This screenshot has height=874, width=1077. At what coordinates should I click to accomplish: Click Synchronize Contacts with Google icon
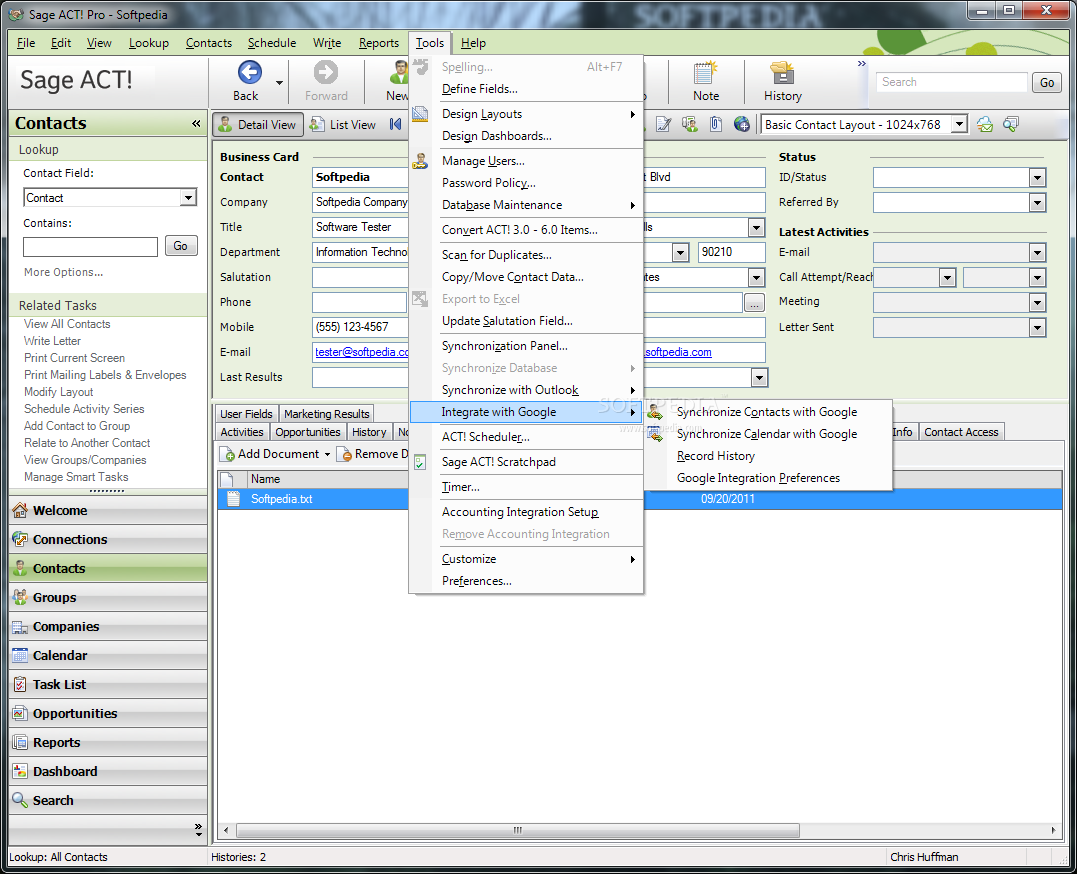(655, 412)
